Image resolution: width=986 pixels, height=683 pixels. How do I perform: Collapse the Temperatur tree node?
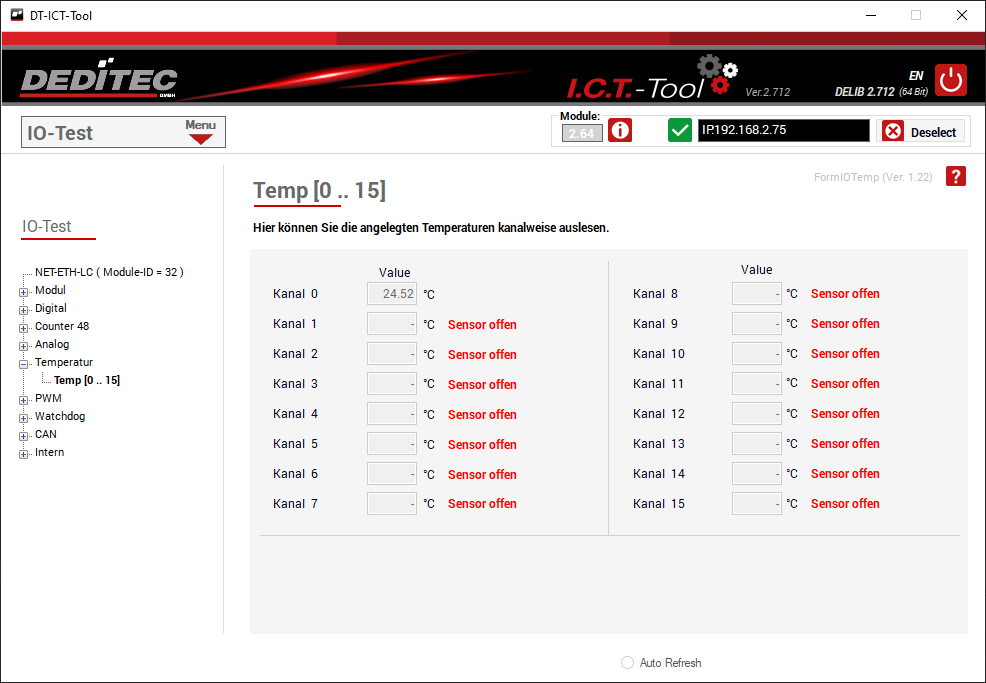click(24, 363)
